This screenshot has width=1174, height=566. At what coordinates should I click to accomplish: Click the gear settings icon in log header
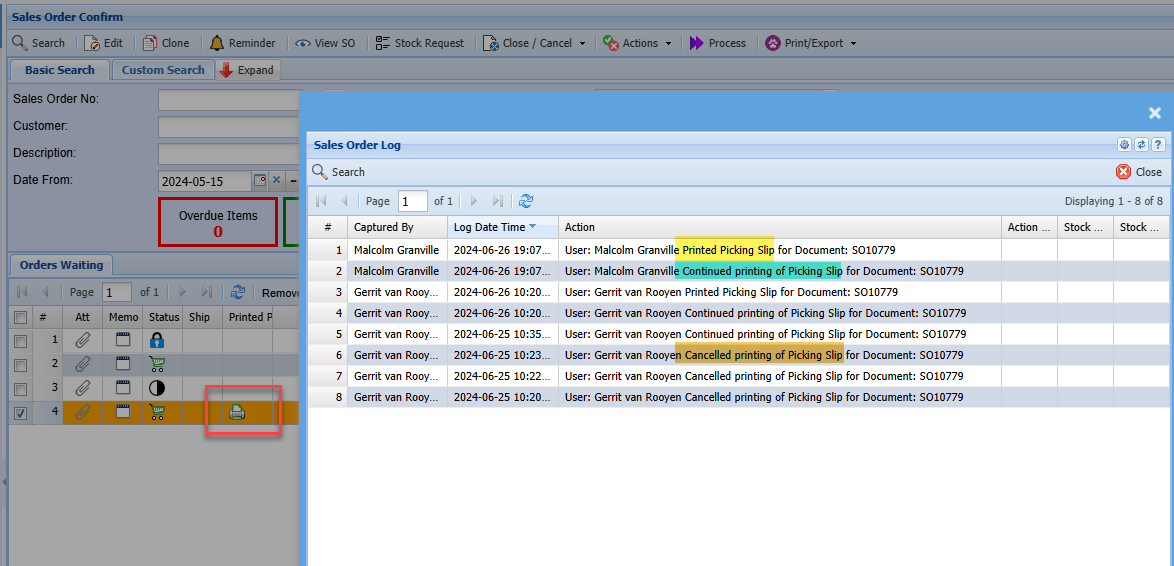point(1124,145)
